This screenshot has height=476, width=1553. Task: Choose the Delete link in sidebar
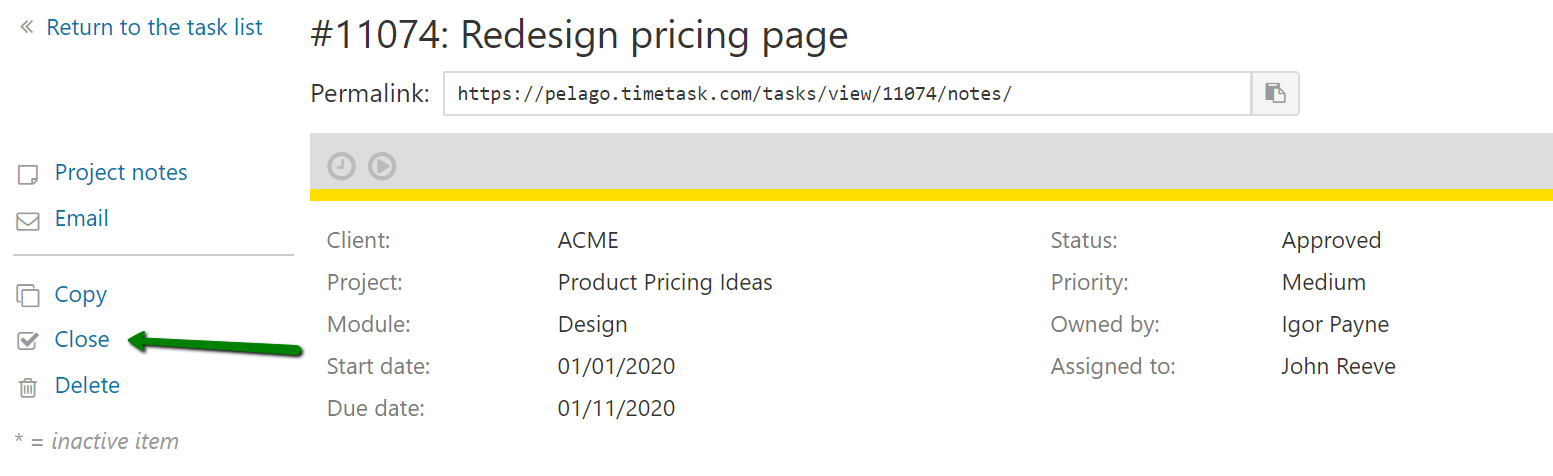[x=87, y=386]
